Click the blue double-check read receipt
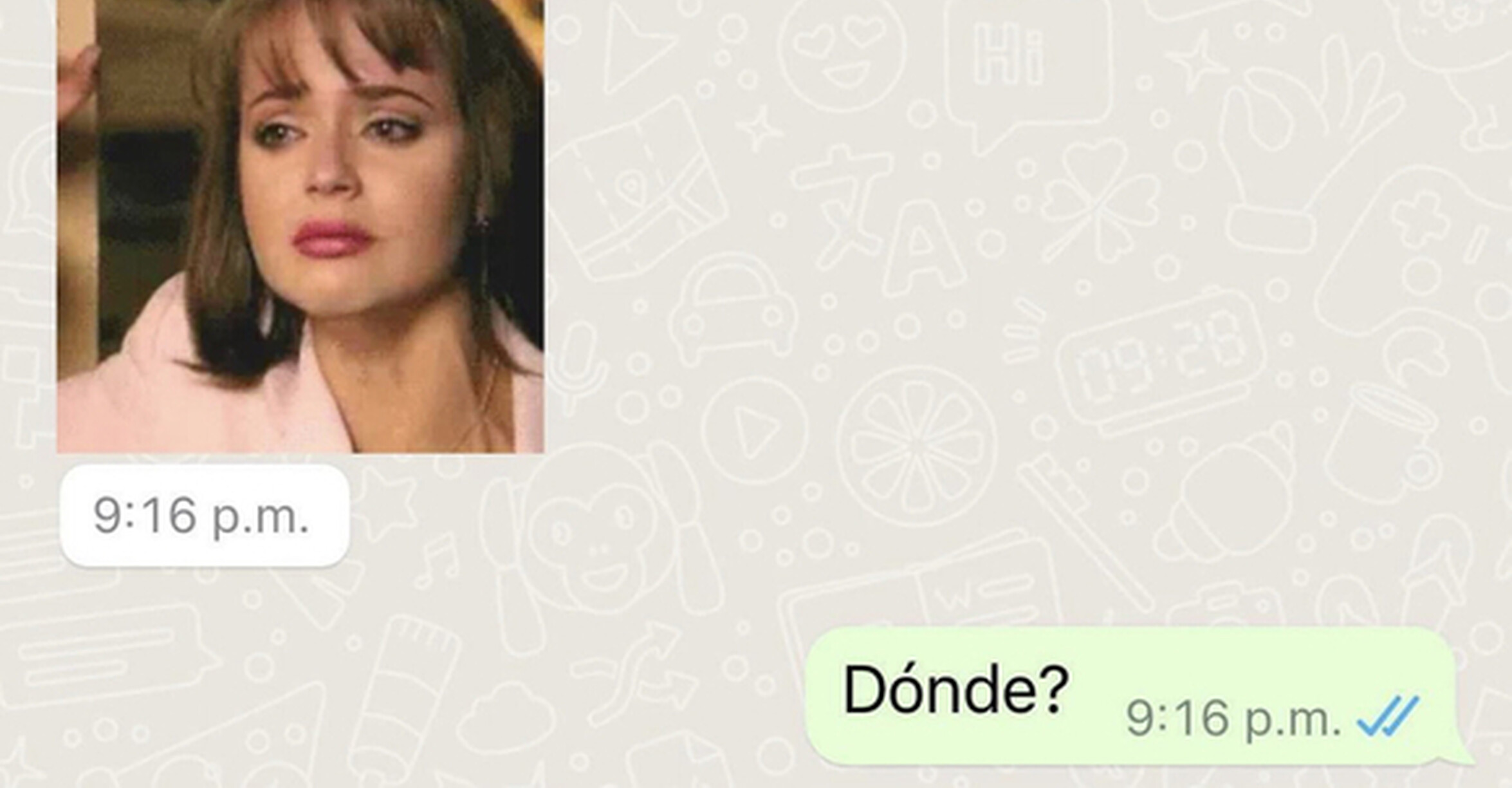Screen dimensions: 1512x788 (1387, 717)
